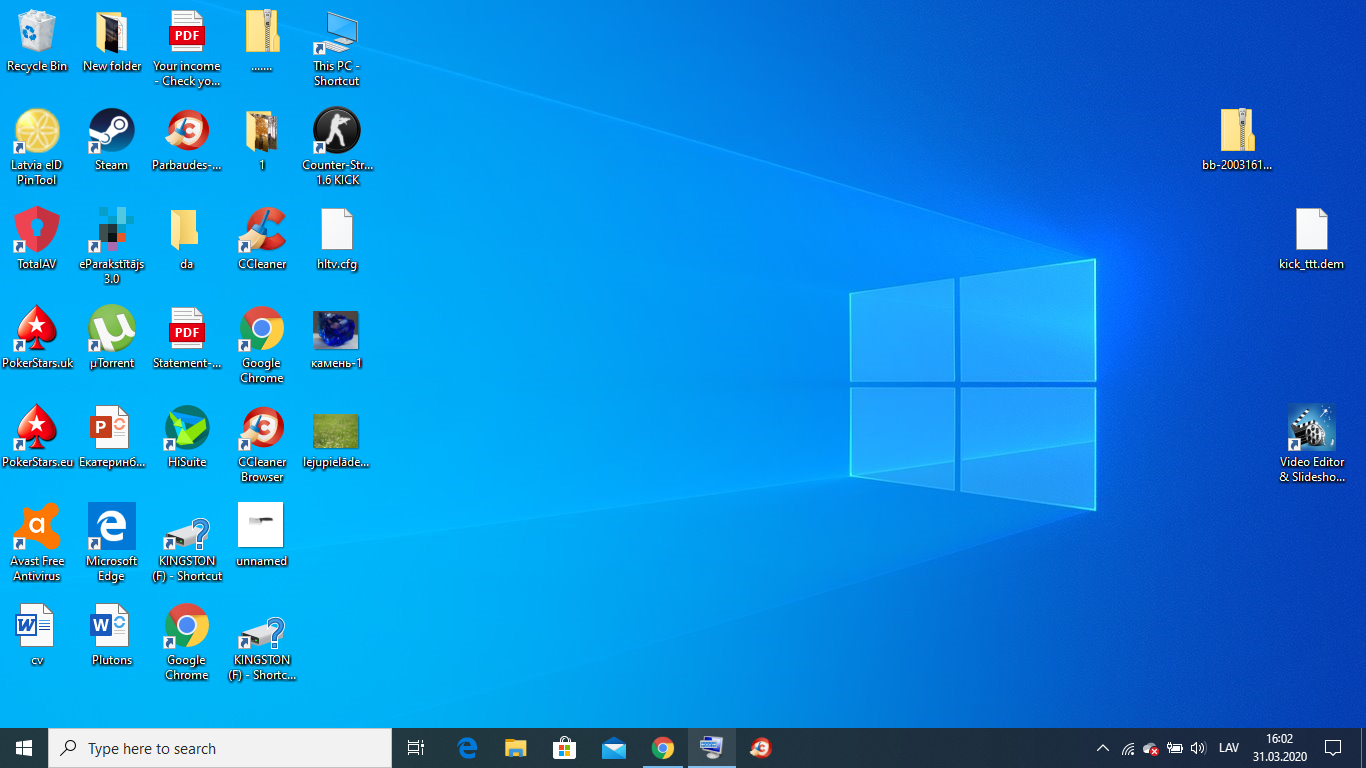Screen dimensions: 1366x768
Task: Open the cv Word document
Action: 37,636
